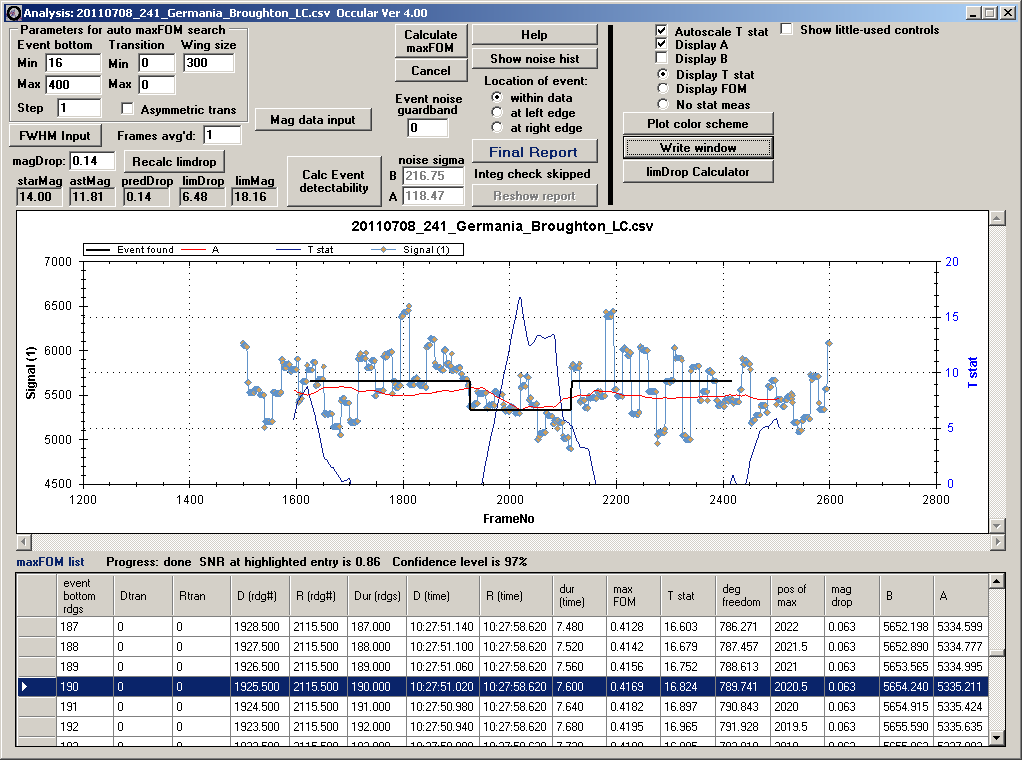
Task: Click the starMag value field
Action: (x=39, y=196)
